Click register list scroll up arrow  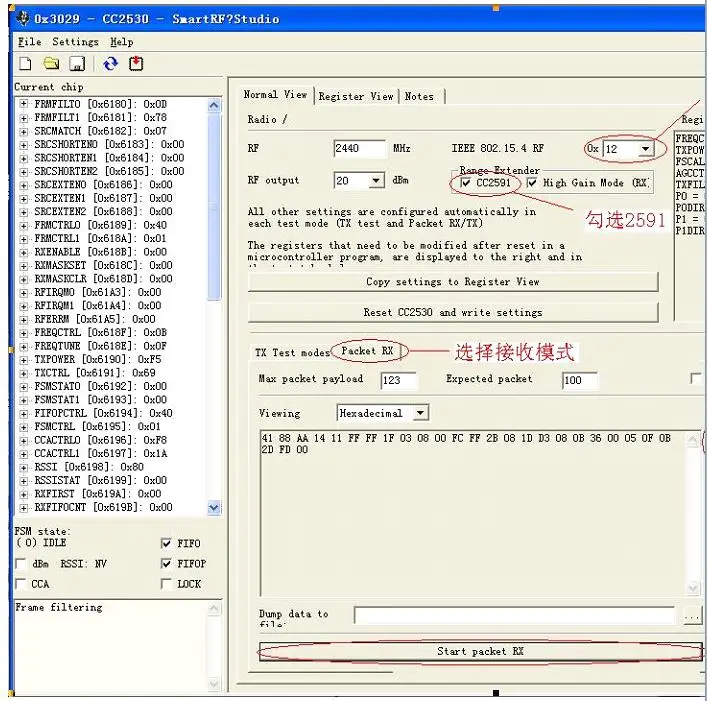coord(214,105)
